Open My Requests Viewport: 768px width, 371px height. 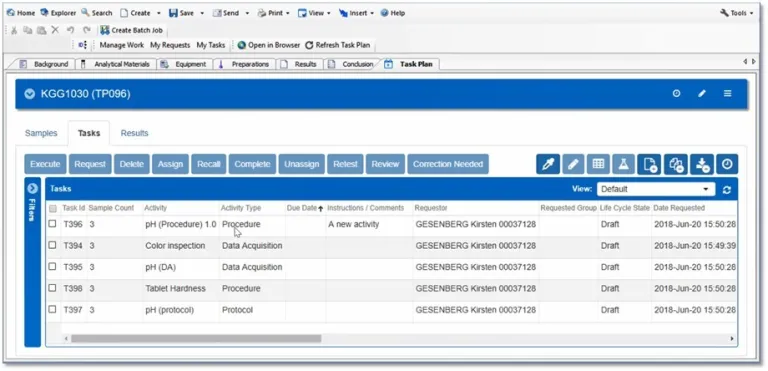[170, 45]
